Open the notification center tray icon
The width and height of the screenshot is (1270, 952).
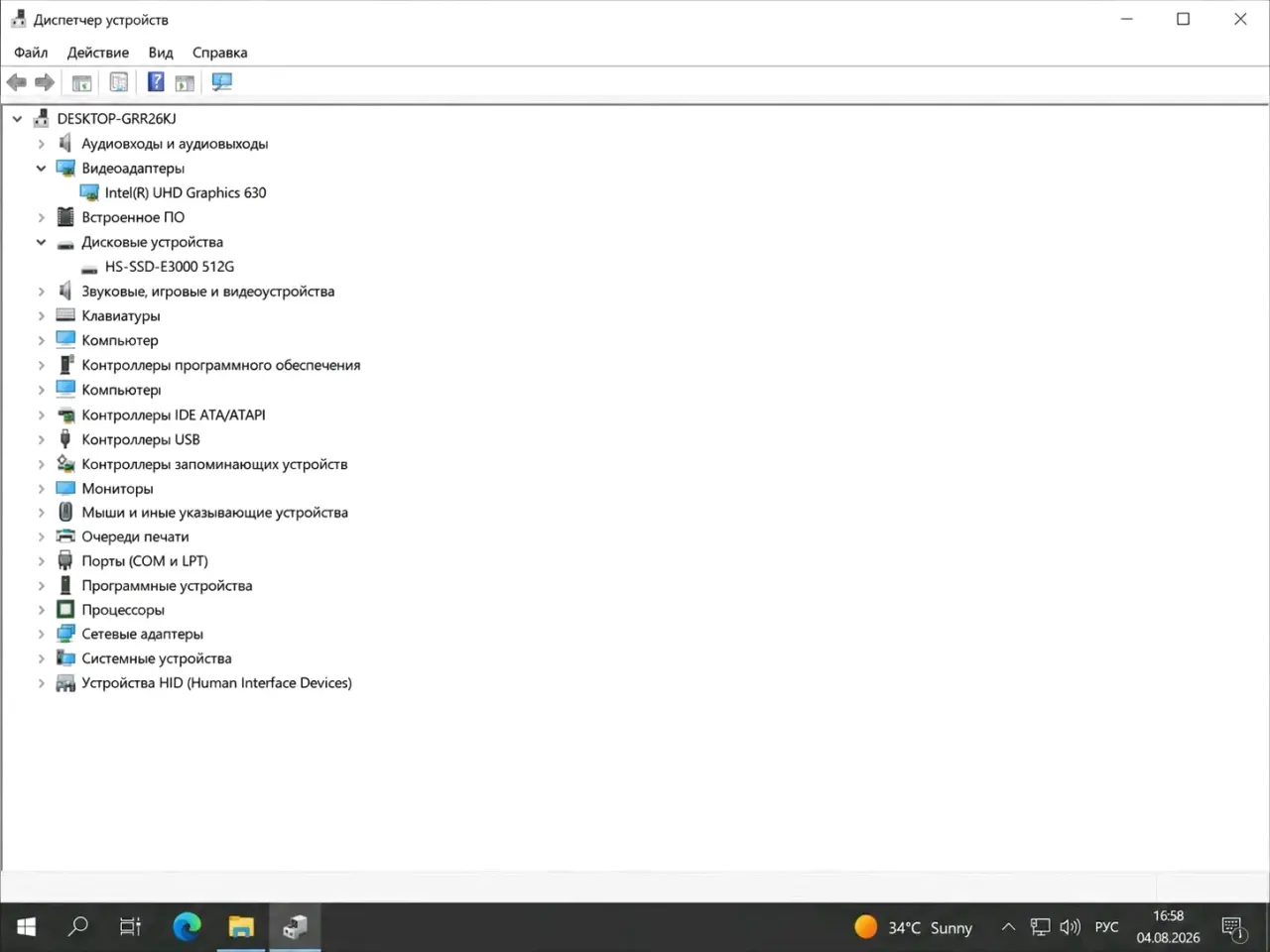1233,928
